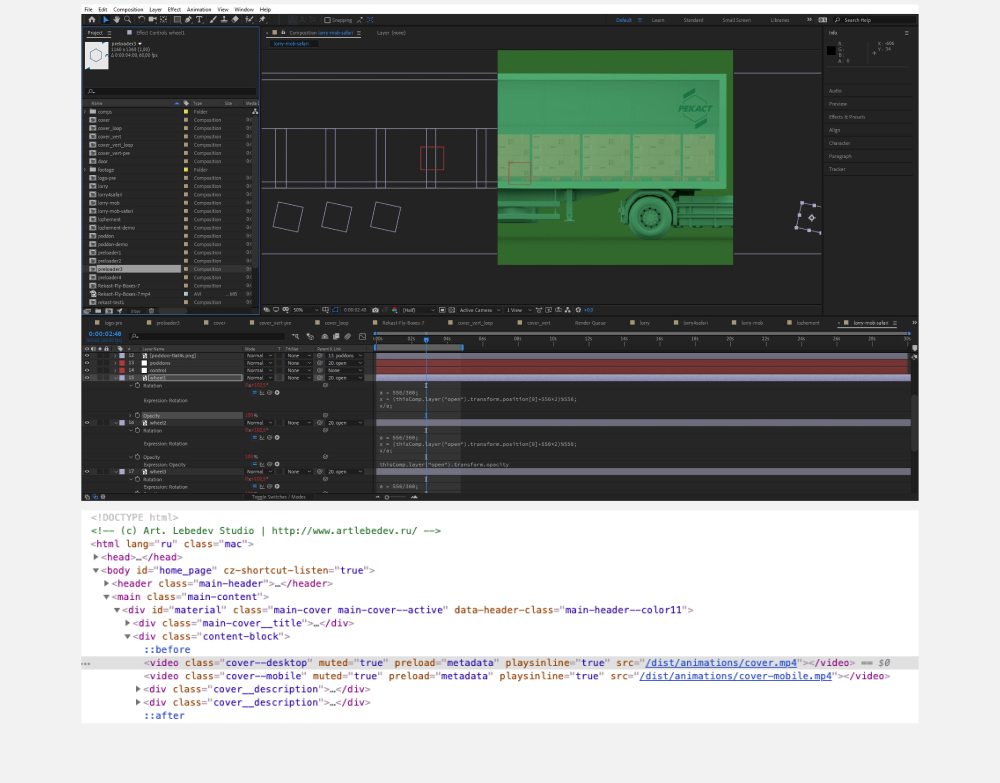The height and width of the screenshot is (783, 1000).
Task: Expand the head element in HTML tree
Action: point(97,557)
